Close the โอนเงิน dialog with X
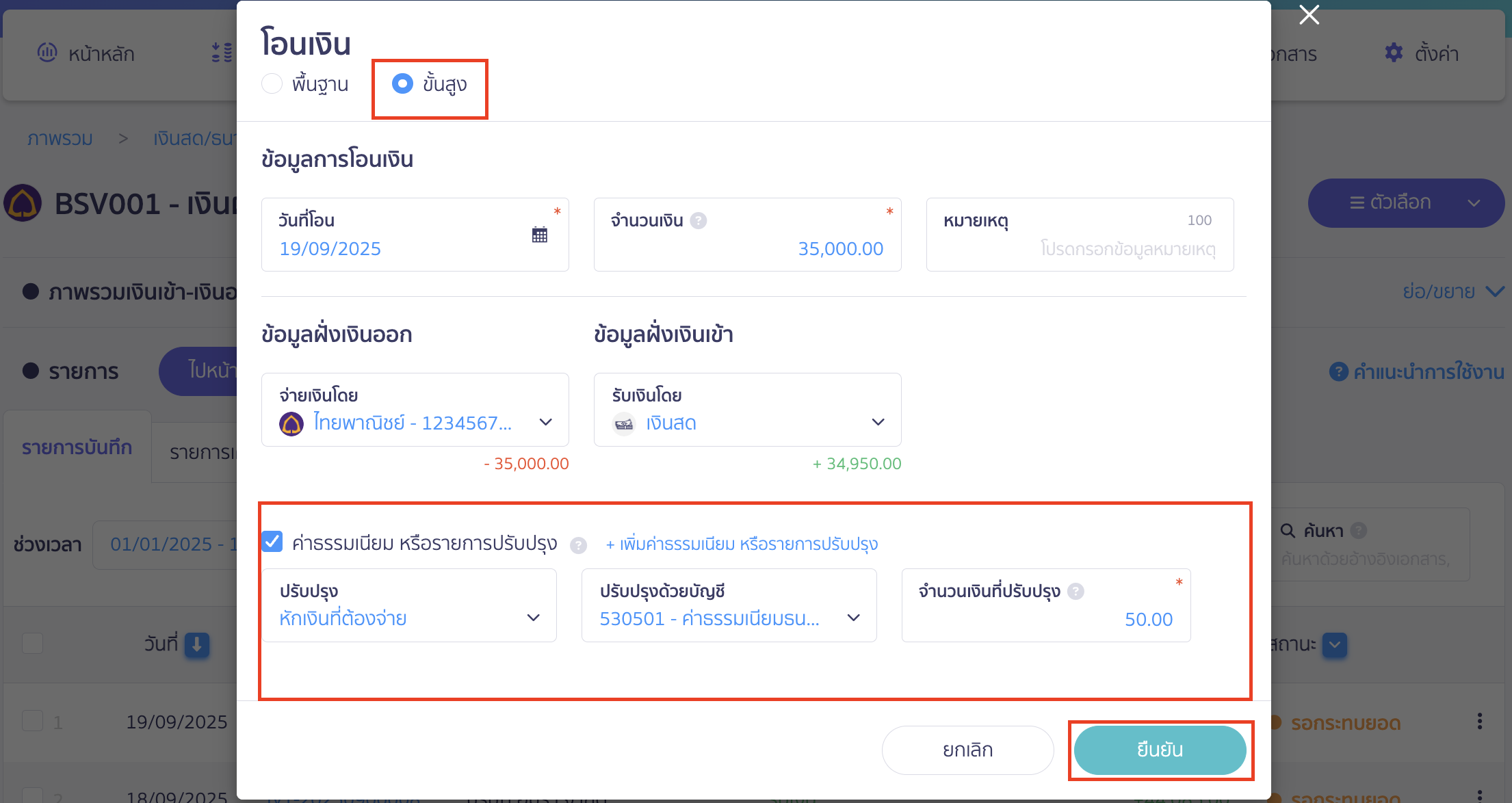 point(1309,15)
